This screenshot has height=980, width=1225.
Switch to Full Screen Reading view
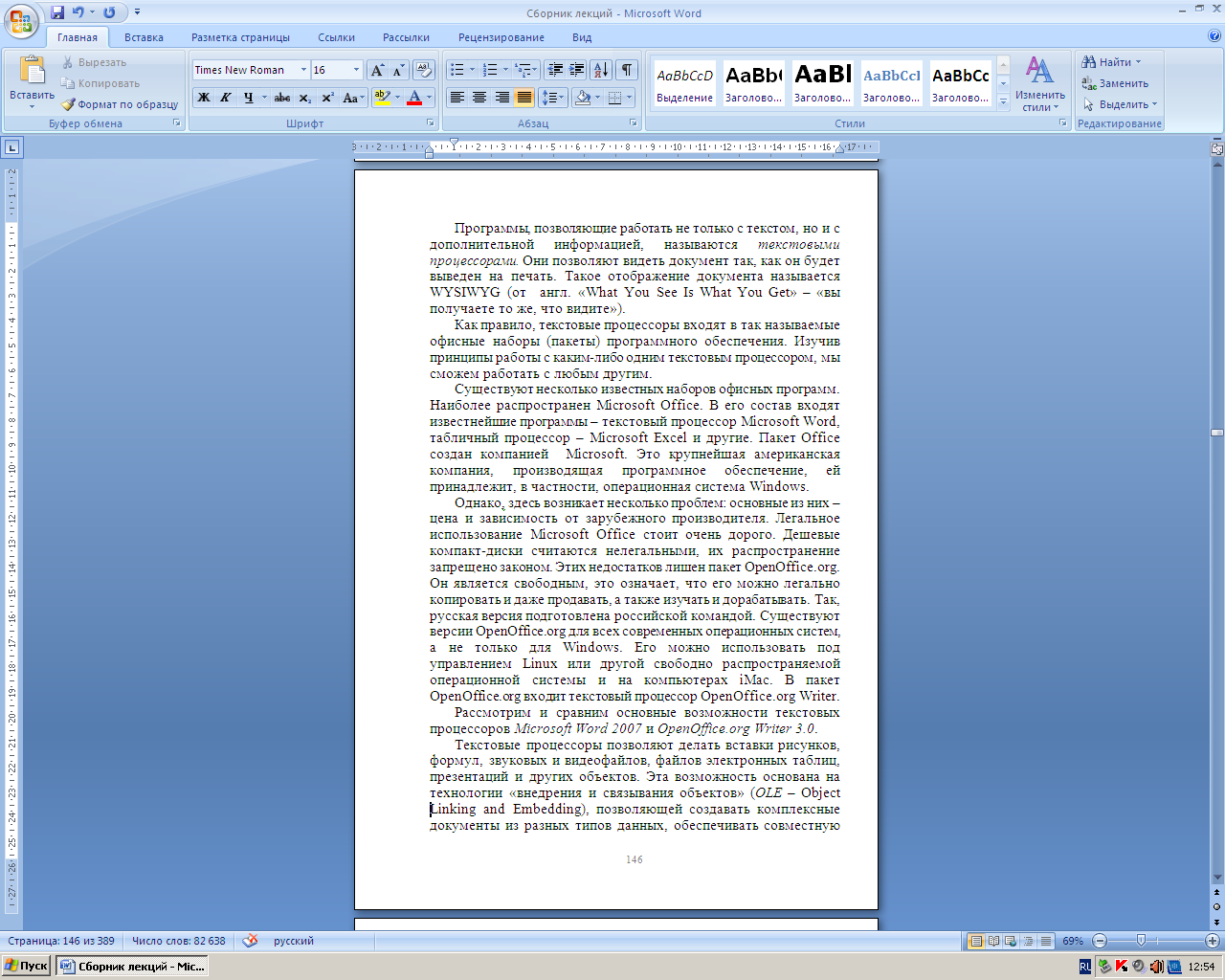(993, 941)
